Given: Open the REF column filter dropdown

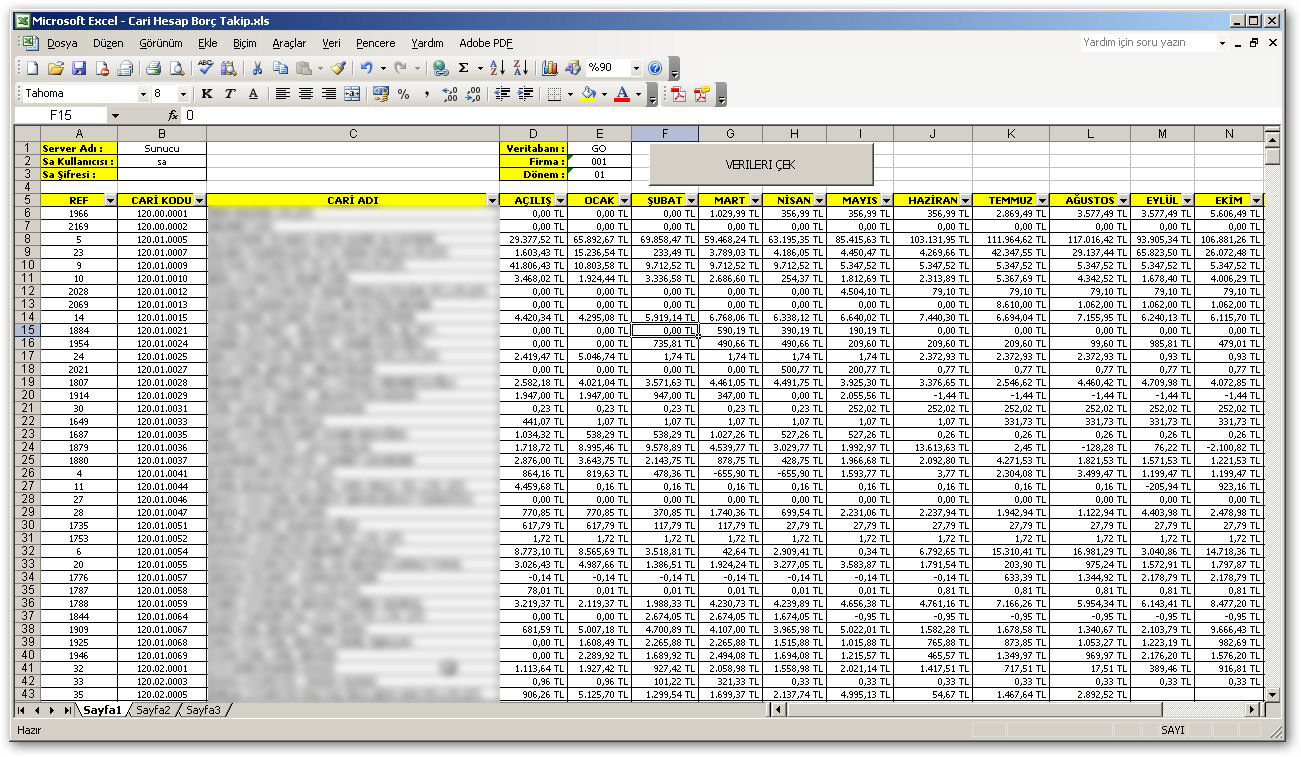Looking at the screenshot, I should tap(109, 201).
